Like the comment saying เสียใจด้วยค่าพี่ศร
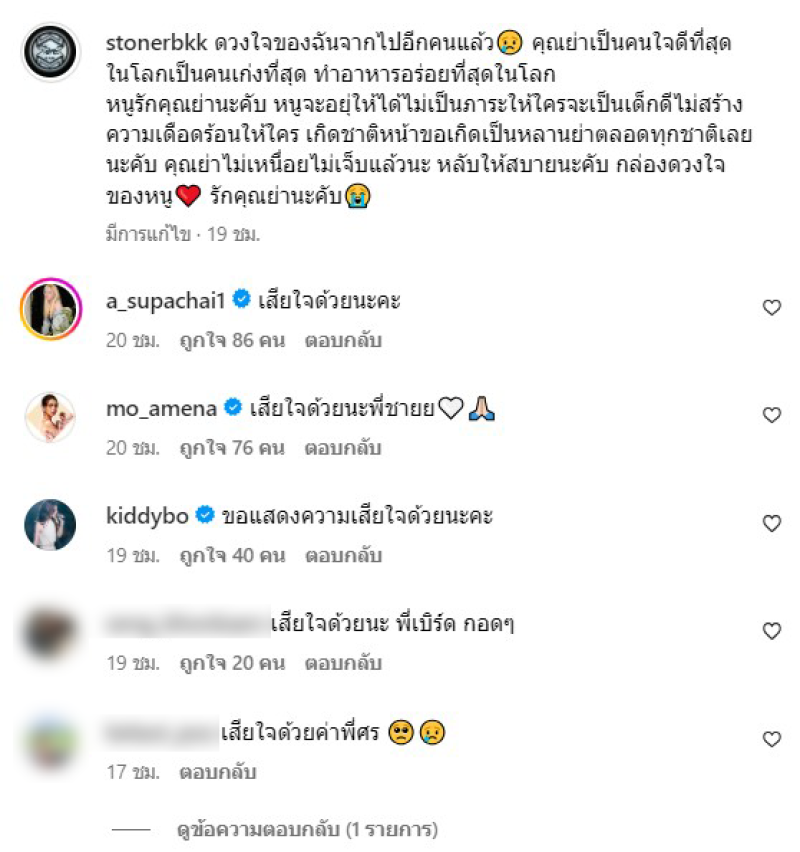Image resolution: width=800 pixels, height=852 pixels. tap(772, 739)
